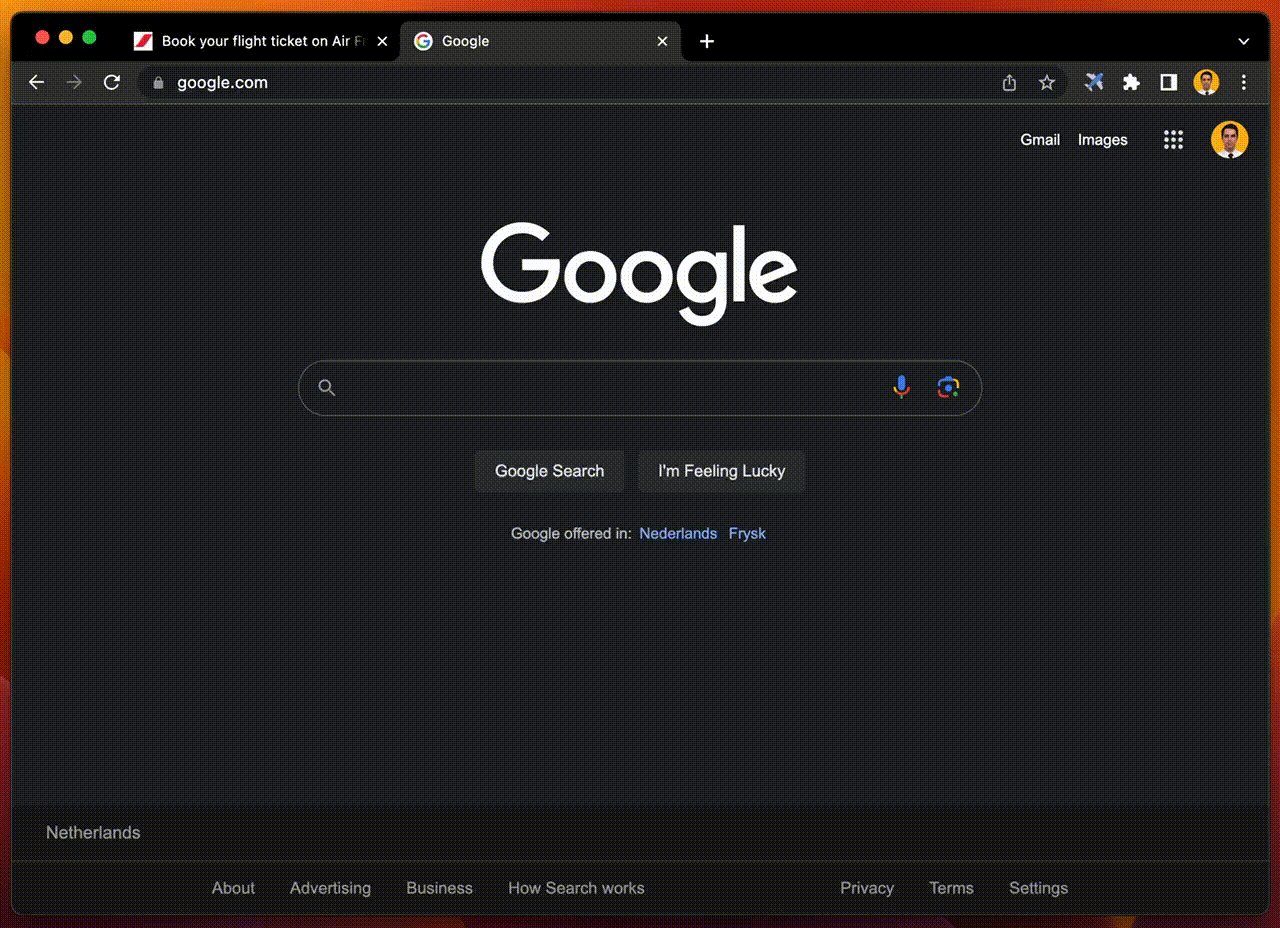Screen dimensions: 1280x928
Task: Open the Settings footer menu
Action: coord(1038,888)
